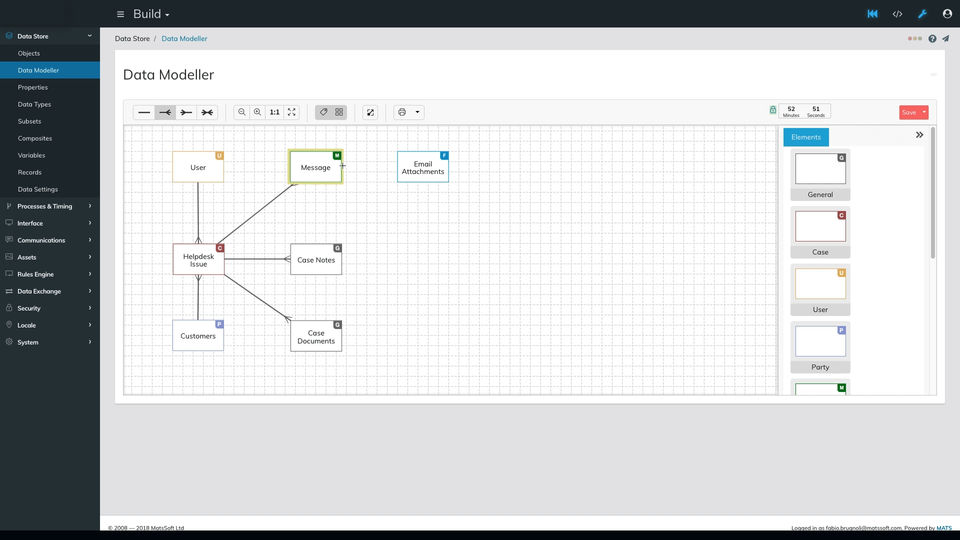This screenshot has width=960, height=540.
Task: Select the Case Documents node
Action: (316, 336)
